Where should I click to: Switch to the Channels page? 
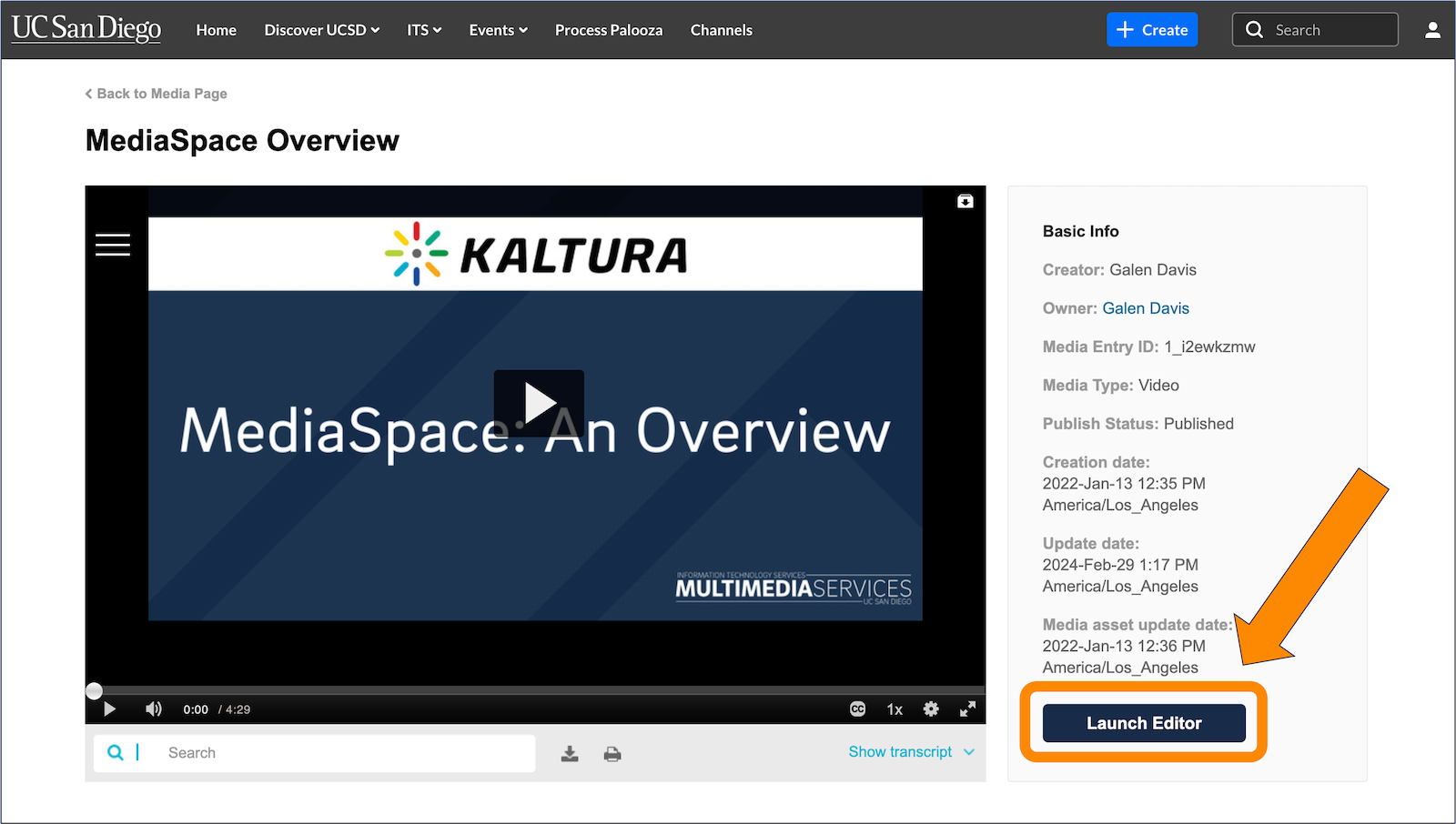pos(721,29)
